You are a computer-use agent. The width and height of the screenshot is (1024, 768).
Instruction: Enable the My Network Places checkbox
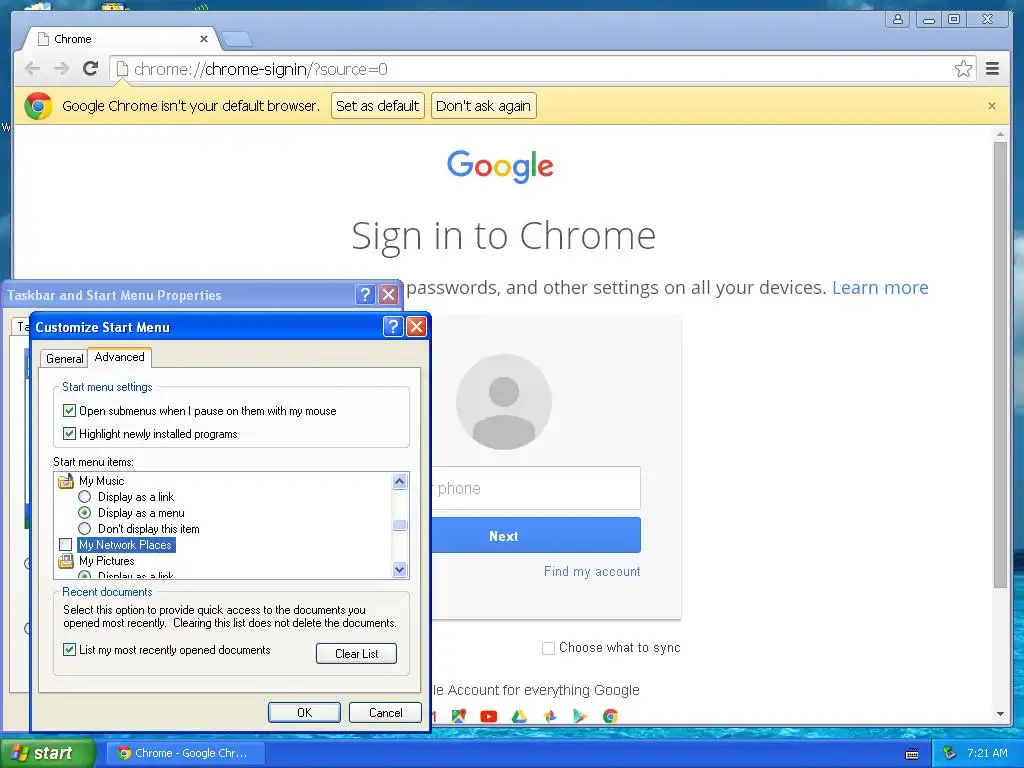point(65,545)
